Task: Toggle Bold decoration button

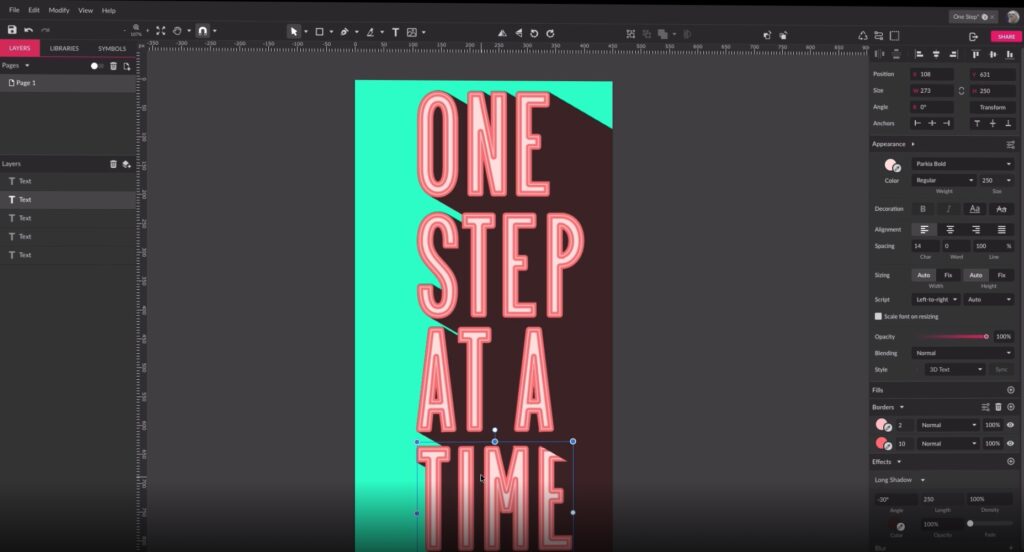Action: [x=923, y=209]
